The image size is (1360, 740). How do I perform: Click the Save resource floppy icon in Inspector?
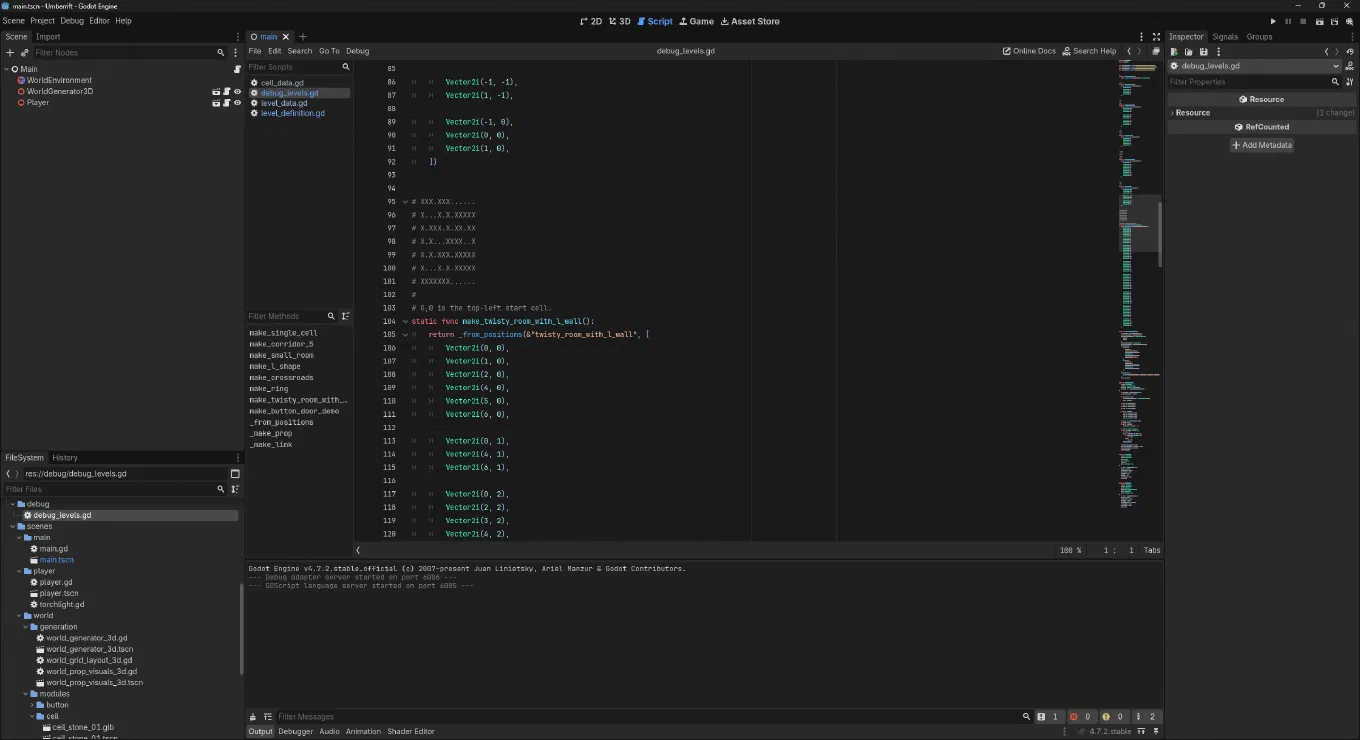click(x=1203, y=52)
